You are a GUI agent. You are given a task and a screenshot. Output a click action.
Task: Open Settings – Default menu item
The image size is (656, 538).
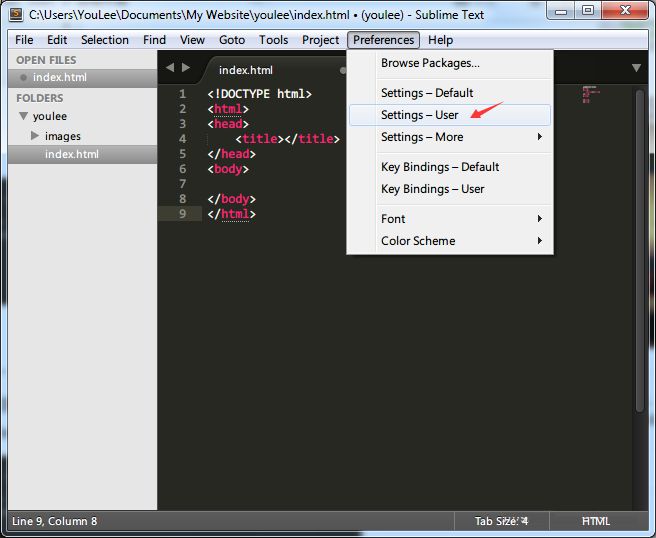[427, 93]
